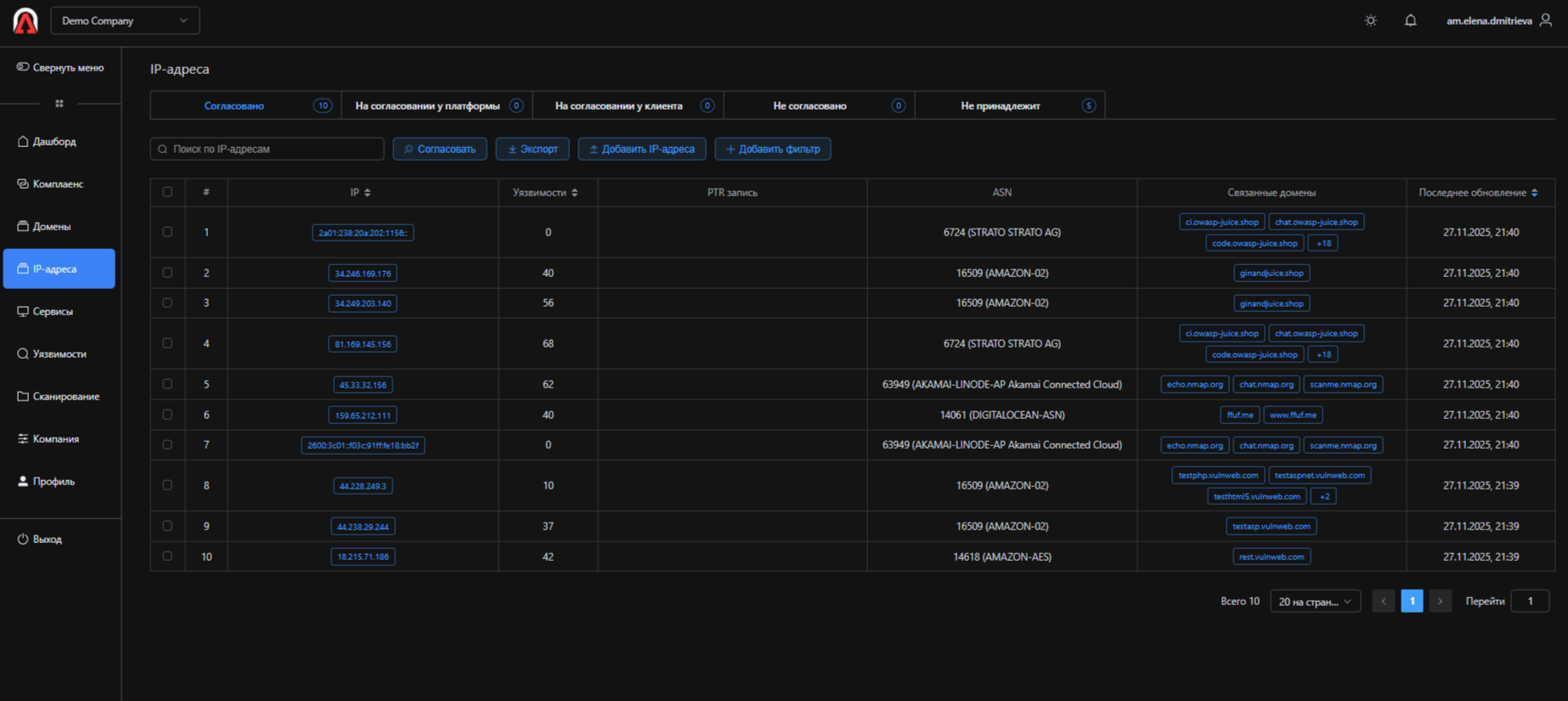The width and height of the screenshot is (1568, 701).
Task: Click the Перейти page number input
Action: point(1531,602)
